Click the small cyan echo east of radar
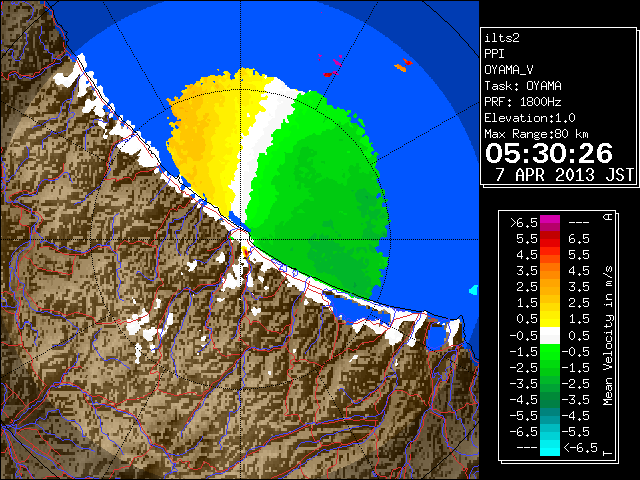 [473, 290]
